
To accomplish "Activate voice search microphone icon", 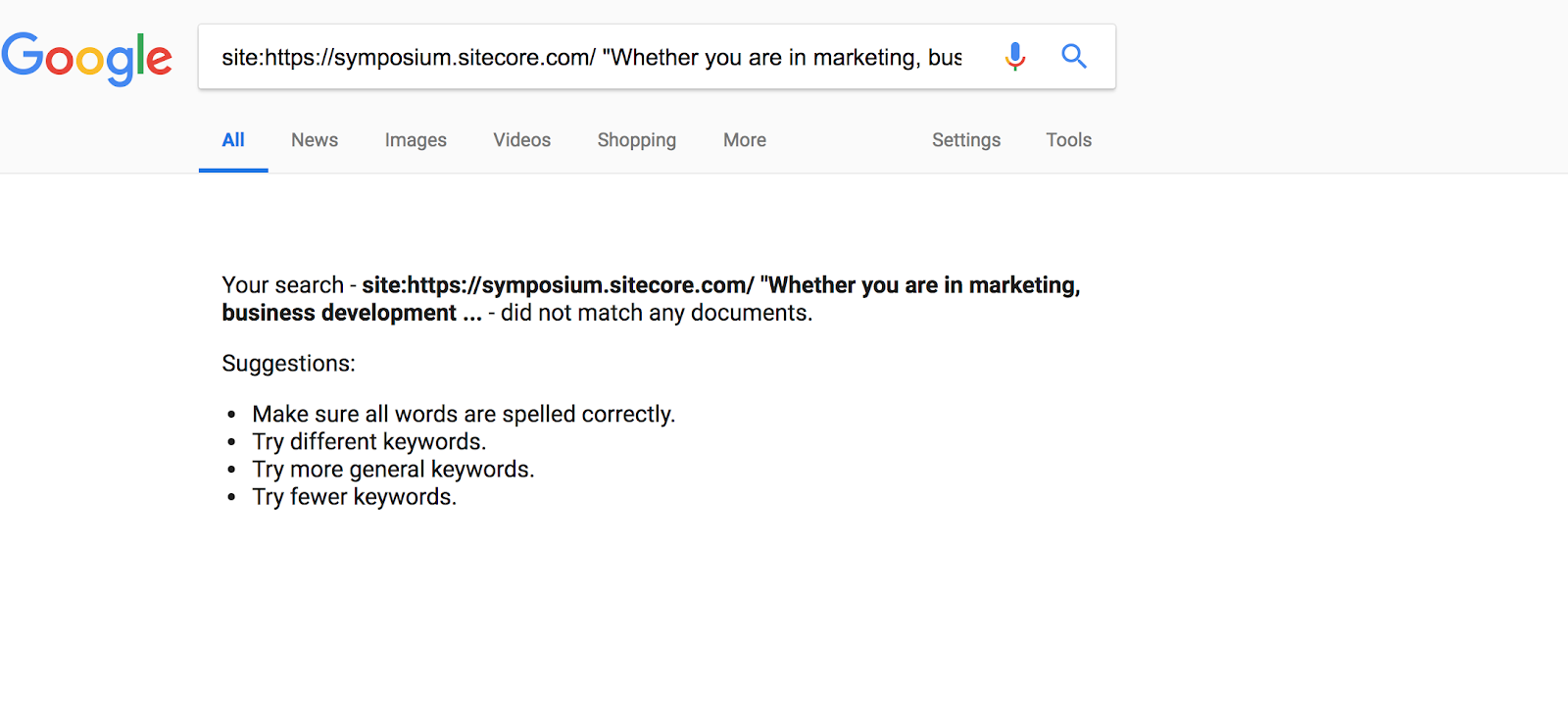I will pyautogui.click(x=1015, y=57).
